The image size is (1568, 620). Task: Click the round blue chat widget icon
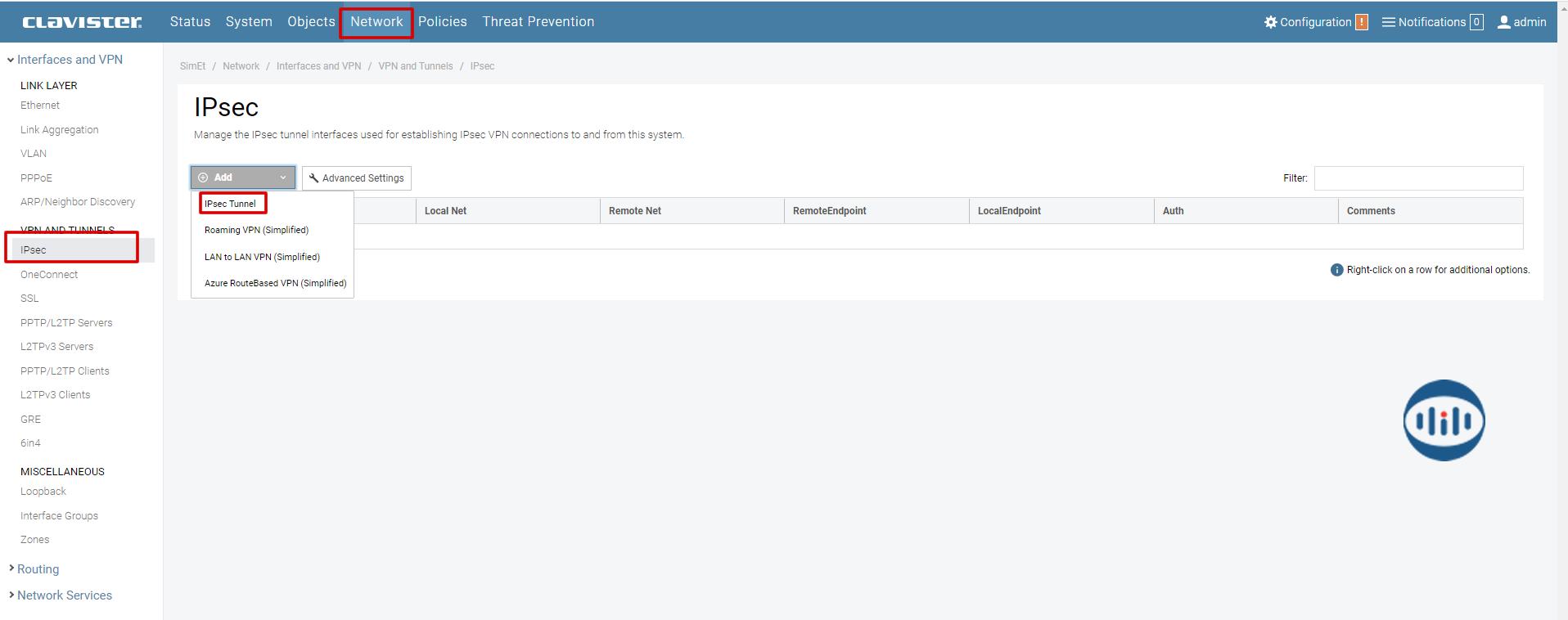pos(1444,420)
